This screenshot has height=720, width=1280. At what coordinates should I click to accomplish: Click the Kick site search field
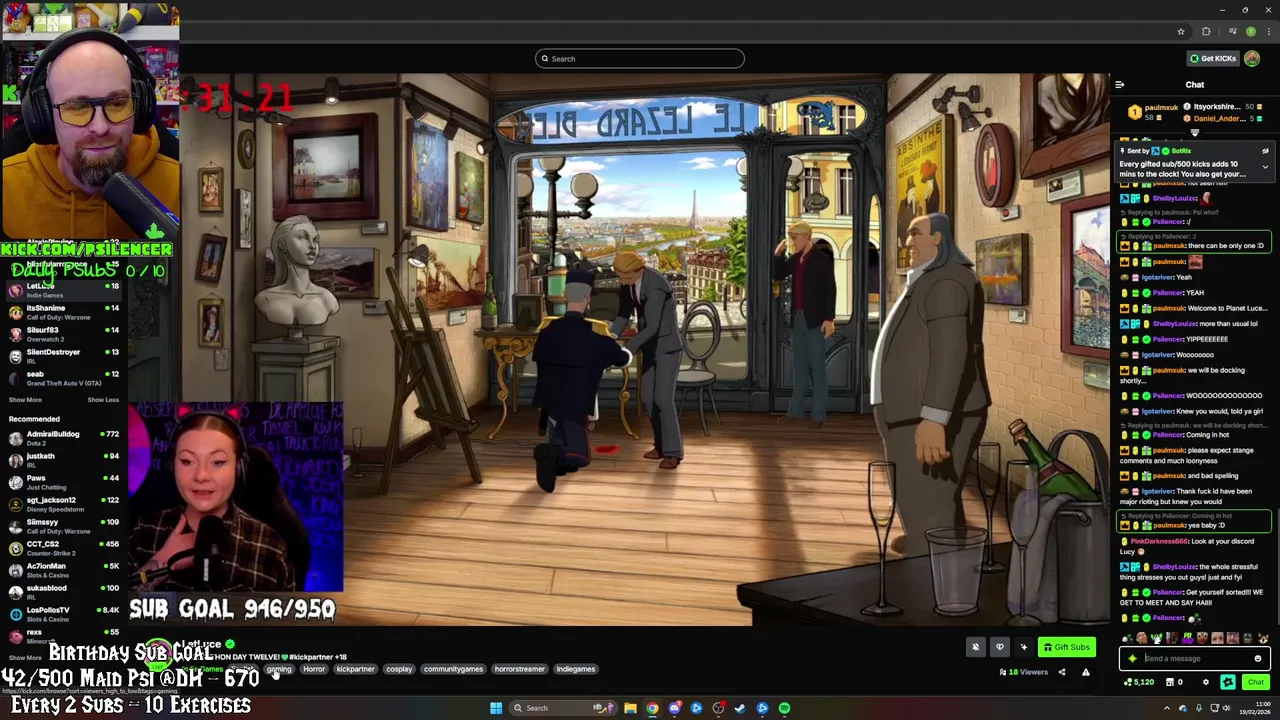pos(640,58)
